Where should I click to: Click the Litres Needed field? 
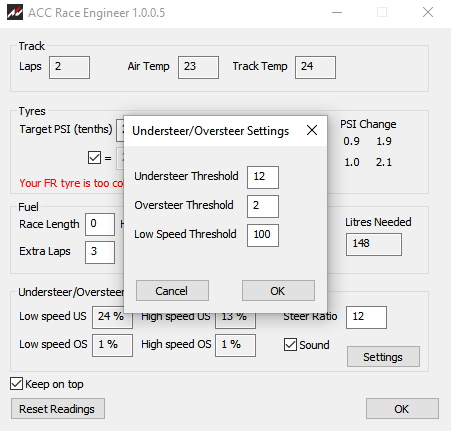pyautogui.click(x=374, y=244)
